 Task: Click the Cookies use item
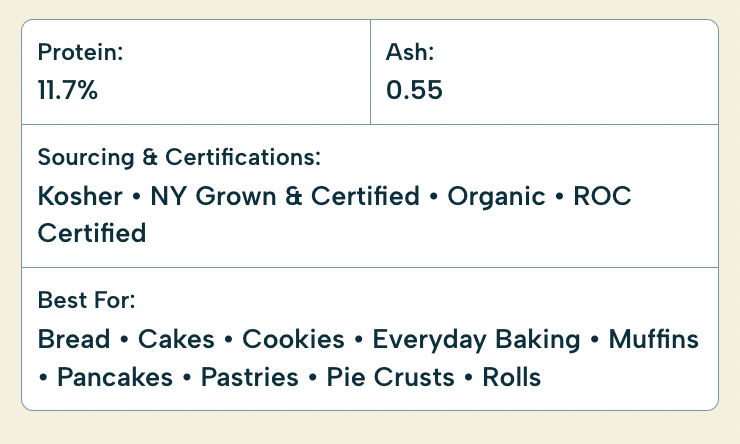click(x=293, y=339)
